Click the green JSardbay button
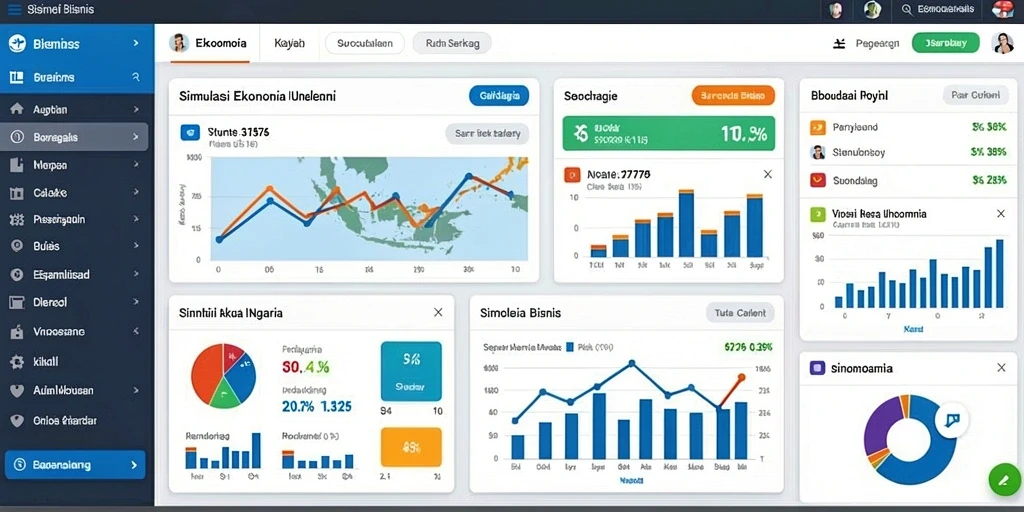The image size is (1024, 512). [946, 43]
